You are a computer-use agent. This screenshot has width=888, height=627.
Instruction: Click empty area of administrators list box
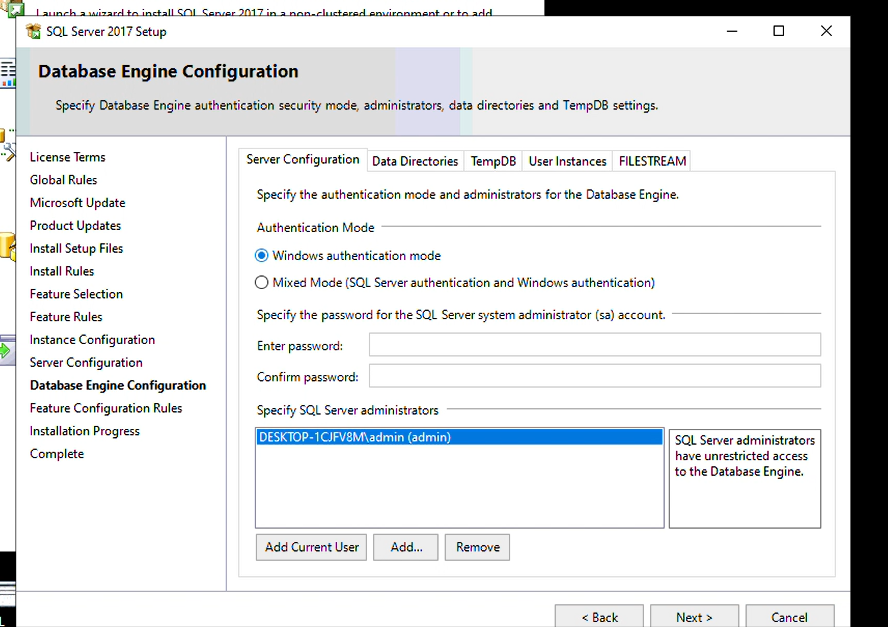pyautogui.click(x=459, y=486)
